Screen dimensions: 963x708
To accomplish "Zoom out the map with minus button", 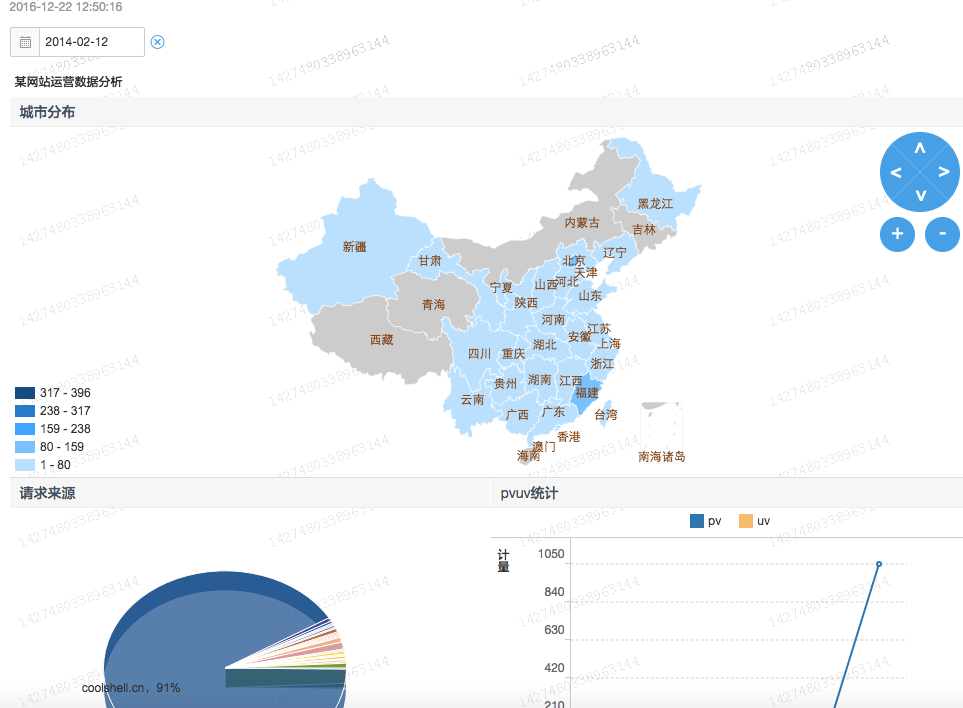I will tap(942, 234).
